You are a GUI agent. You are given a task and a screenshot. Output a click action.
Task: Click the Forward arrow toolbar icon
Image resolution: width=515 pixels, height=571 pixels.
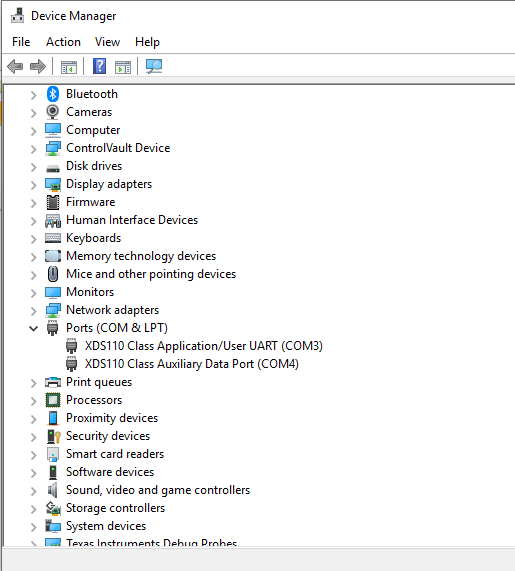[38, 66]
